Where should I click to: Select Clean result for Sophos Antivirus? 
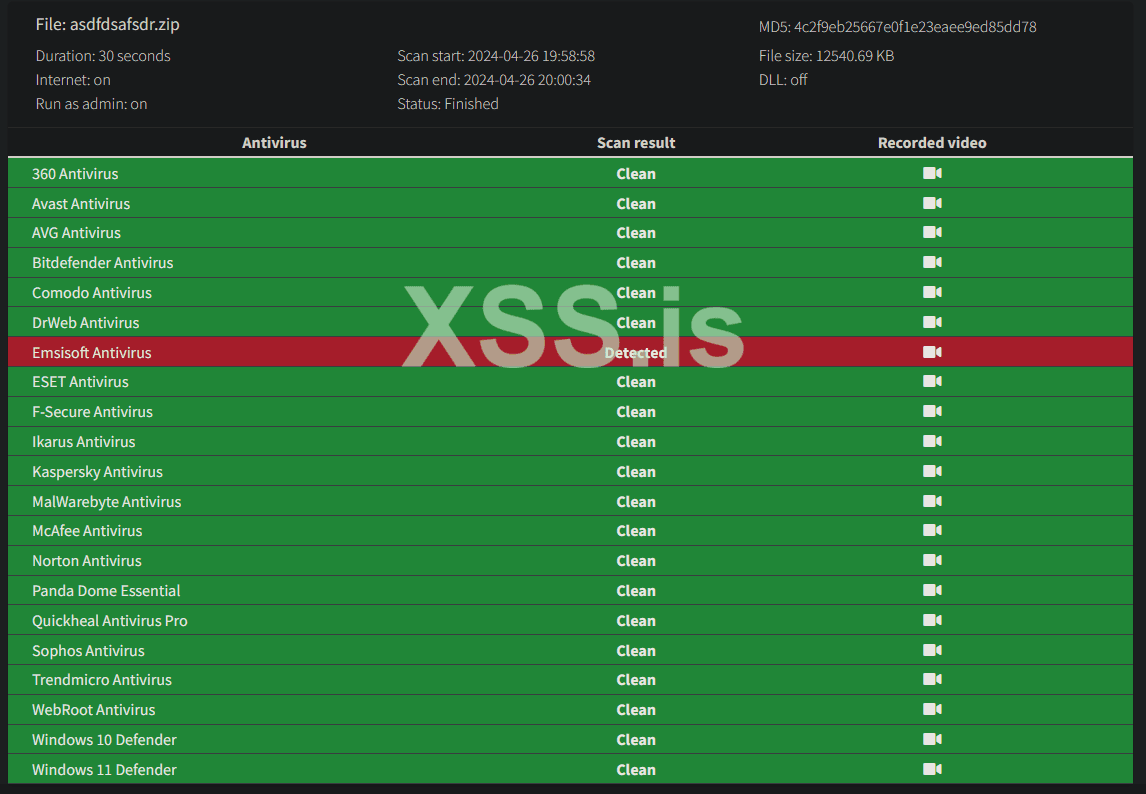(636, 651)
